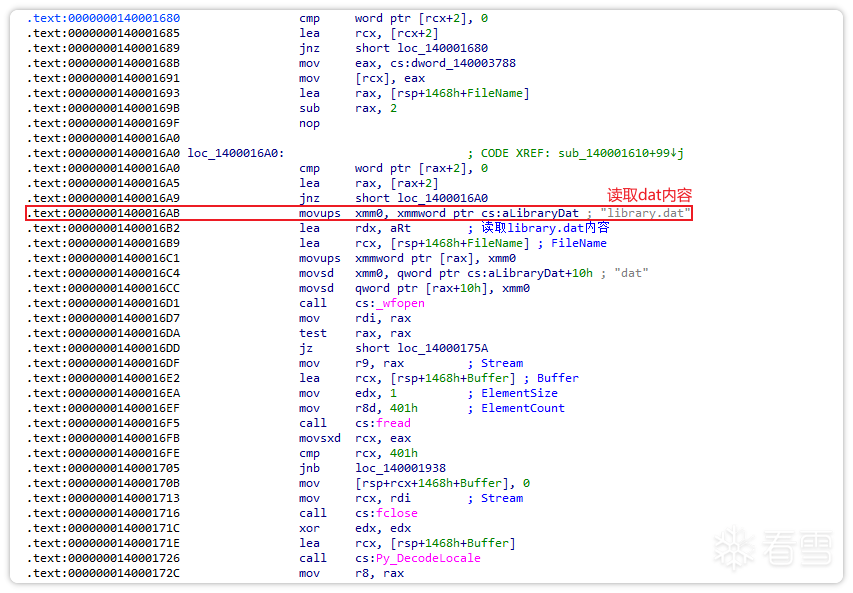Select the "library.dat" string comment
Image resolution: width=853 pixels, height=593 pixels.
(x=645, y=213)
